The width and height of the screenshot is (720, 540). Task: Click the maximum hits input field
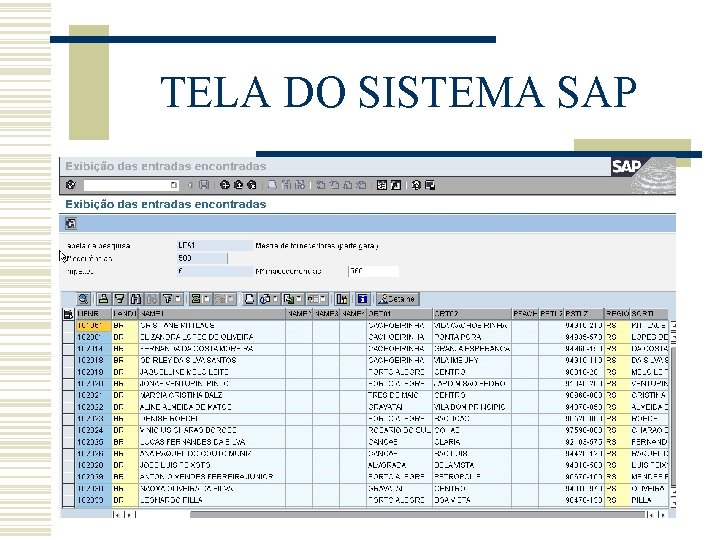(373, 271)
